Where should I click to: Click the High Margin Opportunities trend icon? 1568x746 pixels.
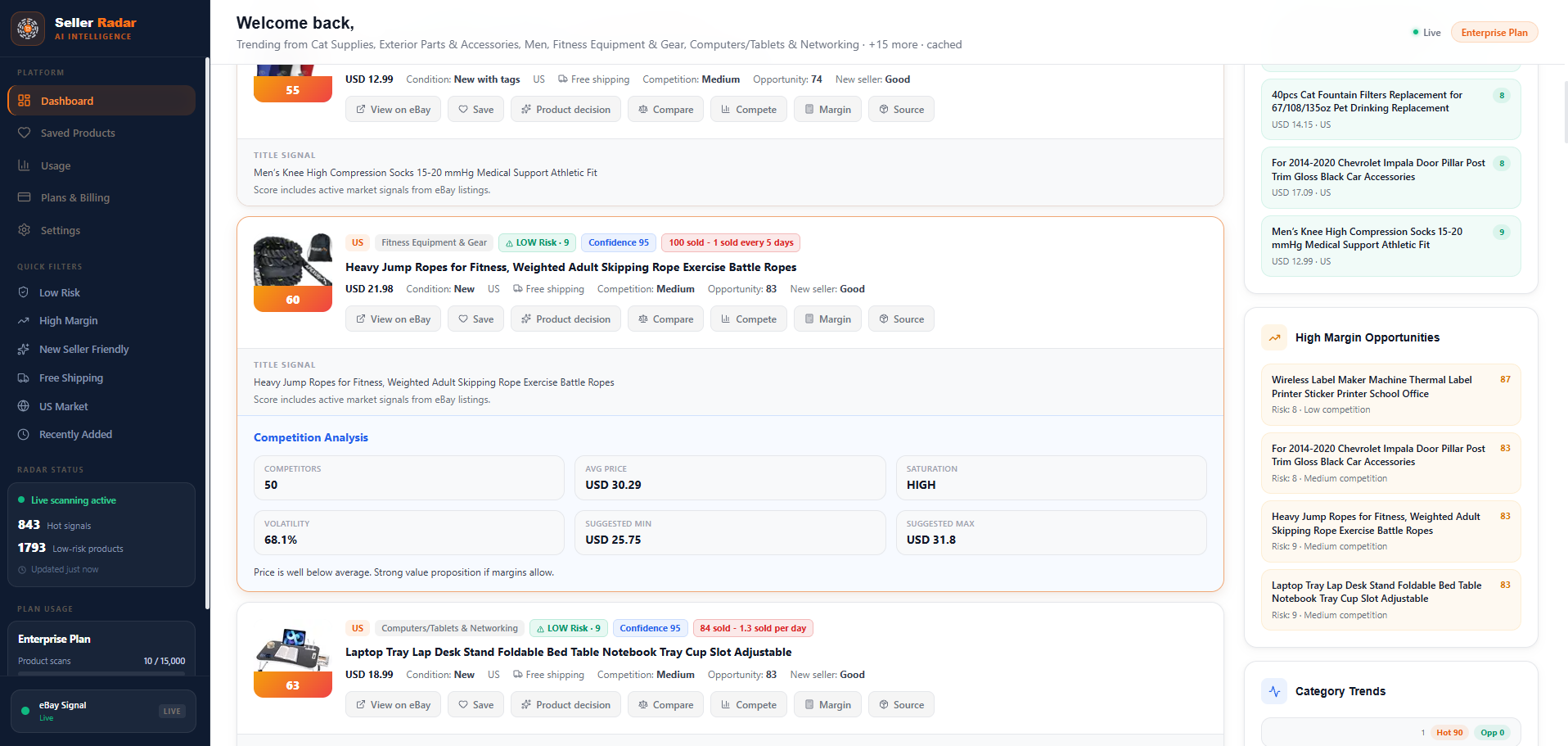click(x=1274, y=337)
